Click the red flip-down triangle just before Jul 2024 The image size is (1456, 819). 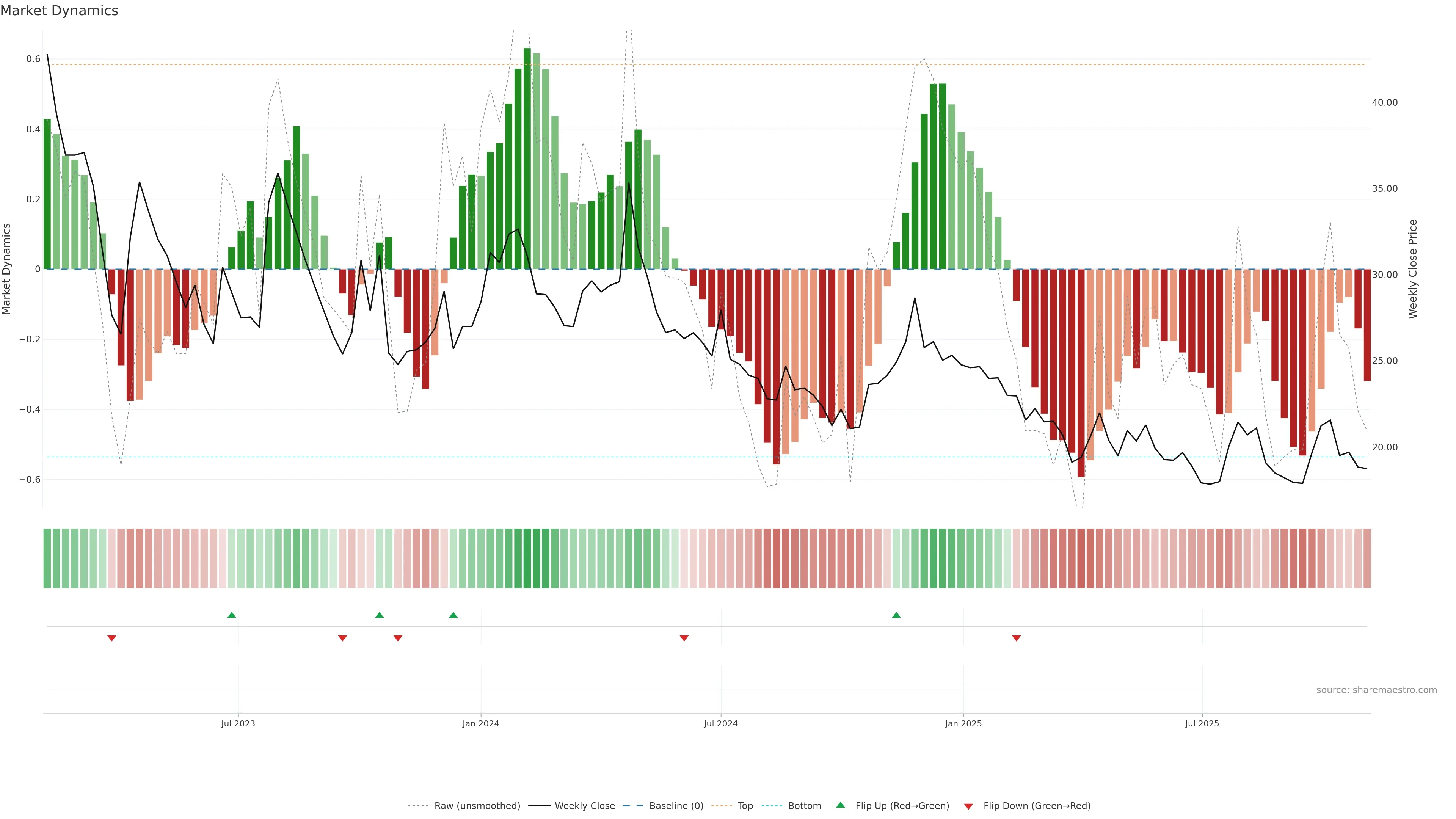684,638
